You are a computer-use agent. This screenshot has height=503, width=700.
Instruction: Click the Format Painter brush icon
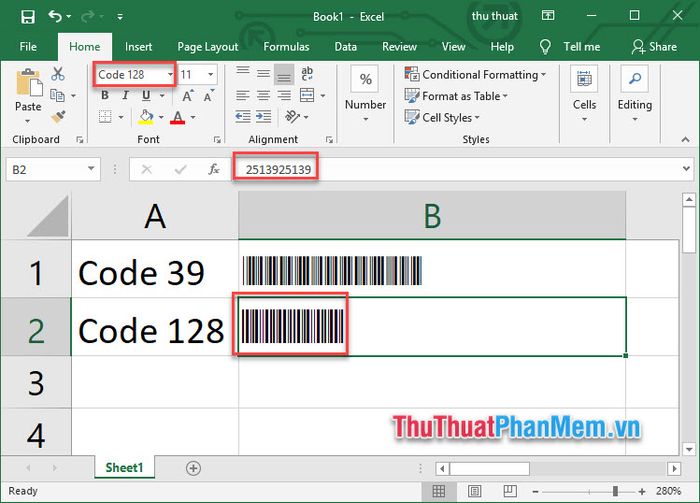point(58,116)
